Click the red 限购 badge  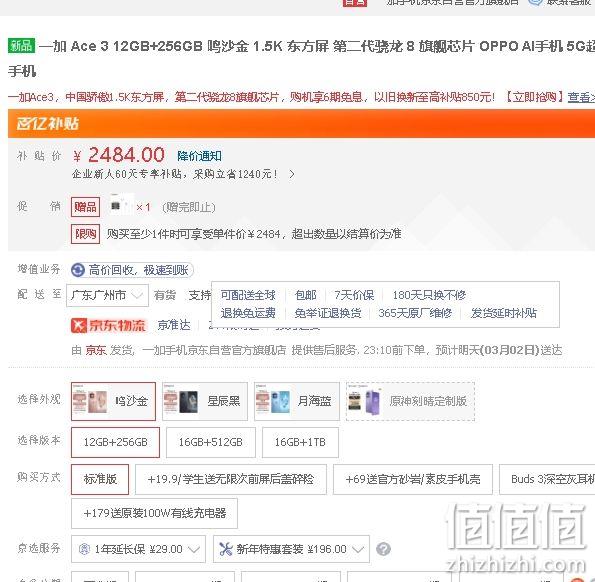pyautogui.click(x=85, y=234)
